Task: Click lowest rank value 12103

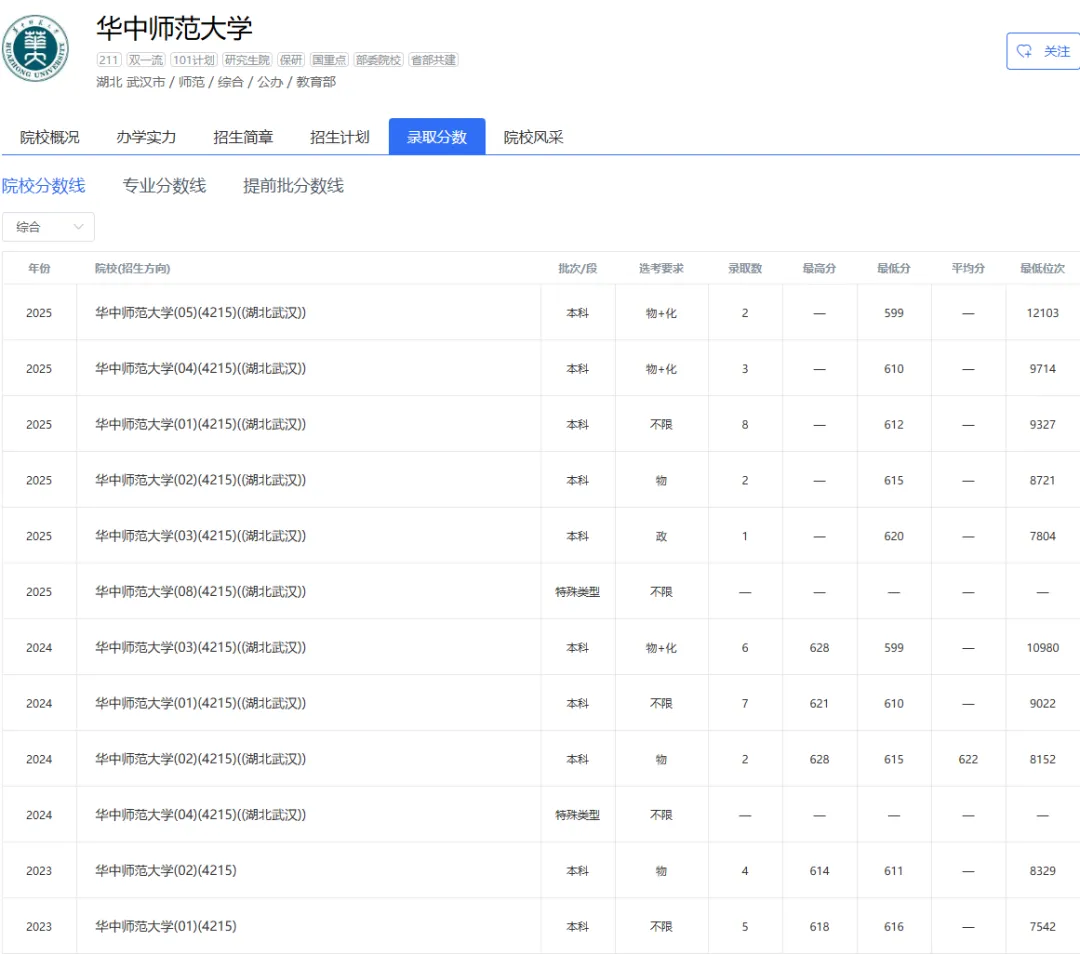Action: (1043, 313)
